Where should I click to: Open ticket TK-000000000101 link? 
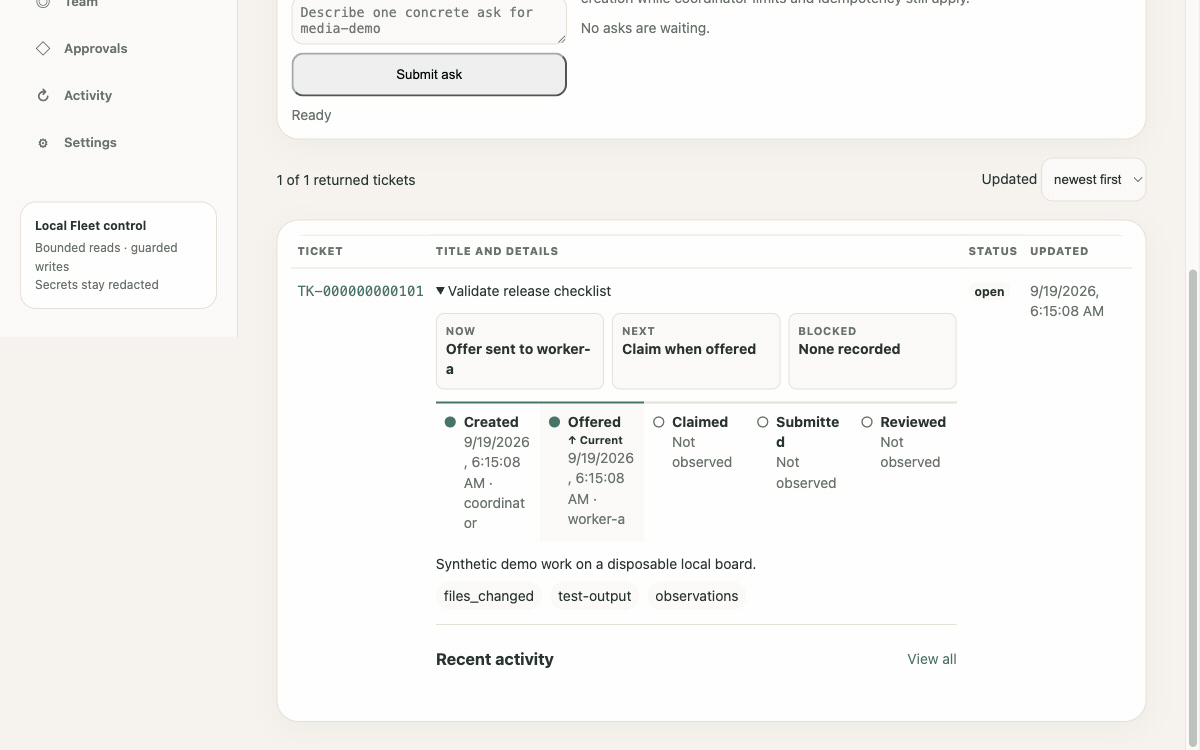[360, 291]
